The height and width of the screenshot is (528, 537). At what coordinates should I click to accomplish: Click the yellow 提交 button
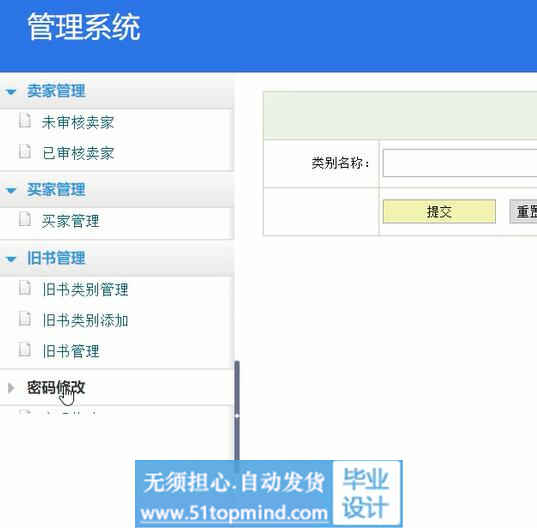[439, 211]
